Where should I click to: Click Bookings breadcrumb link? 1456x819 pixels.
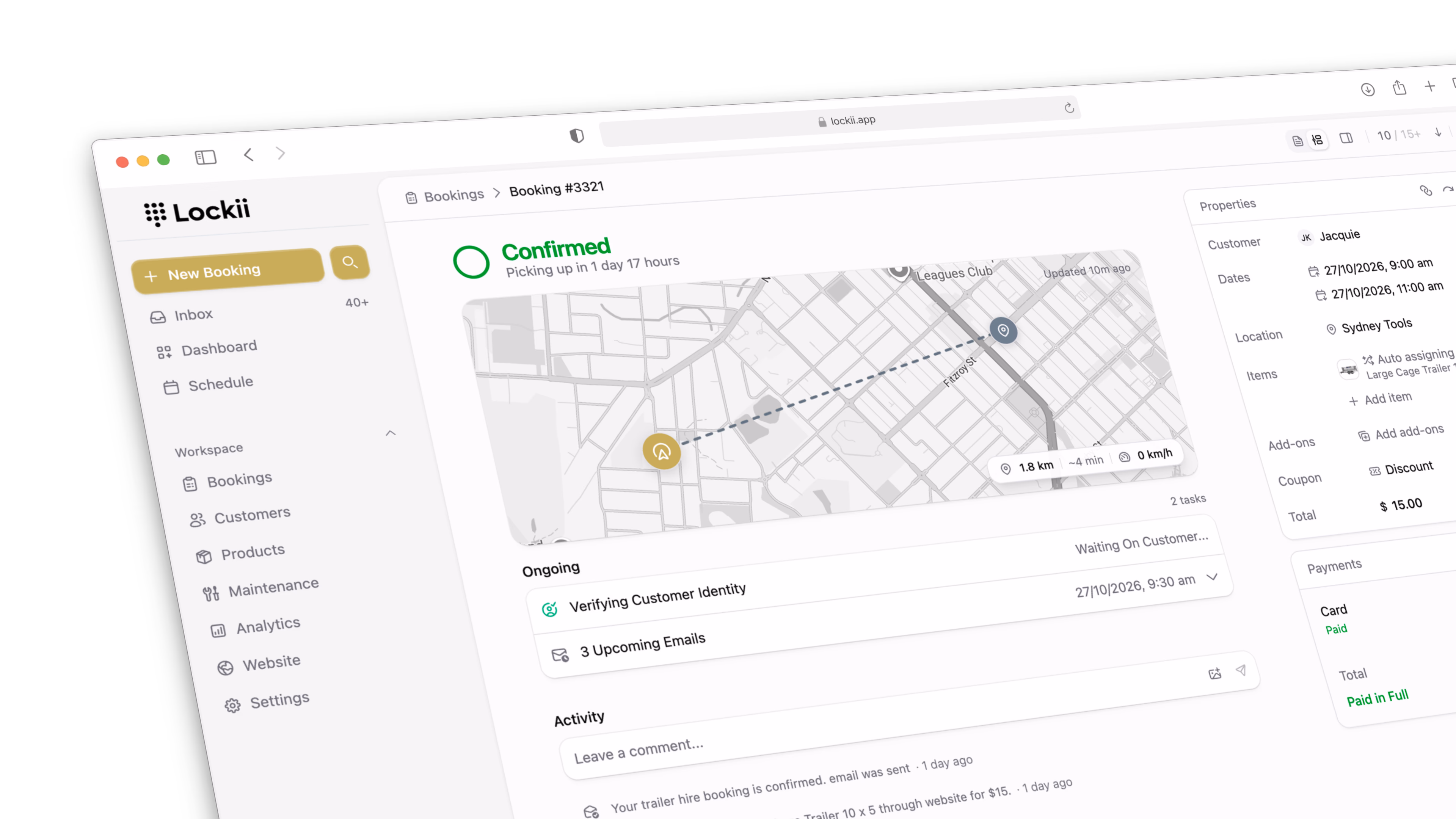coord(445,196)
